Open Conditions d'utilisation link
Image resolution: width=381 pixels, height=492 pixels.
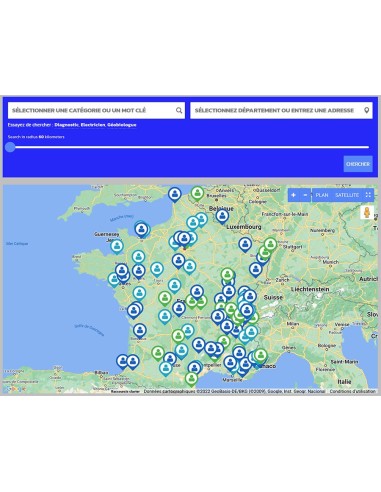point(353,391)
